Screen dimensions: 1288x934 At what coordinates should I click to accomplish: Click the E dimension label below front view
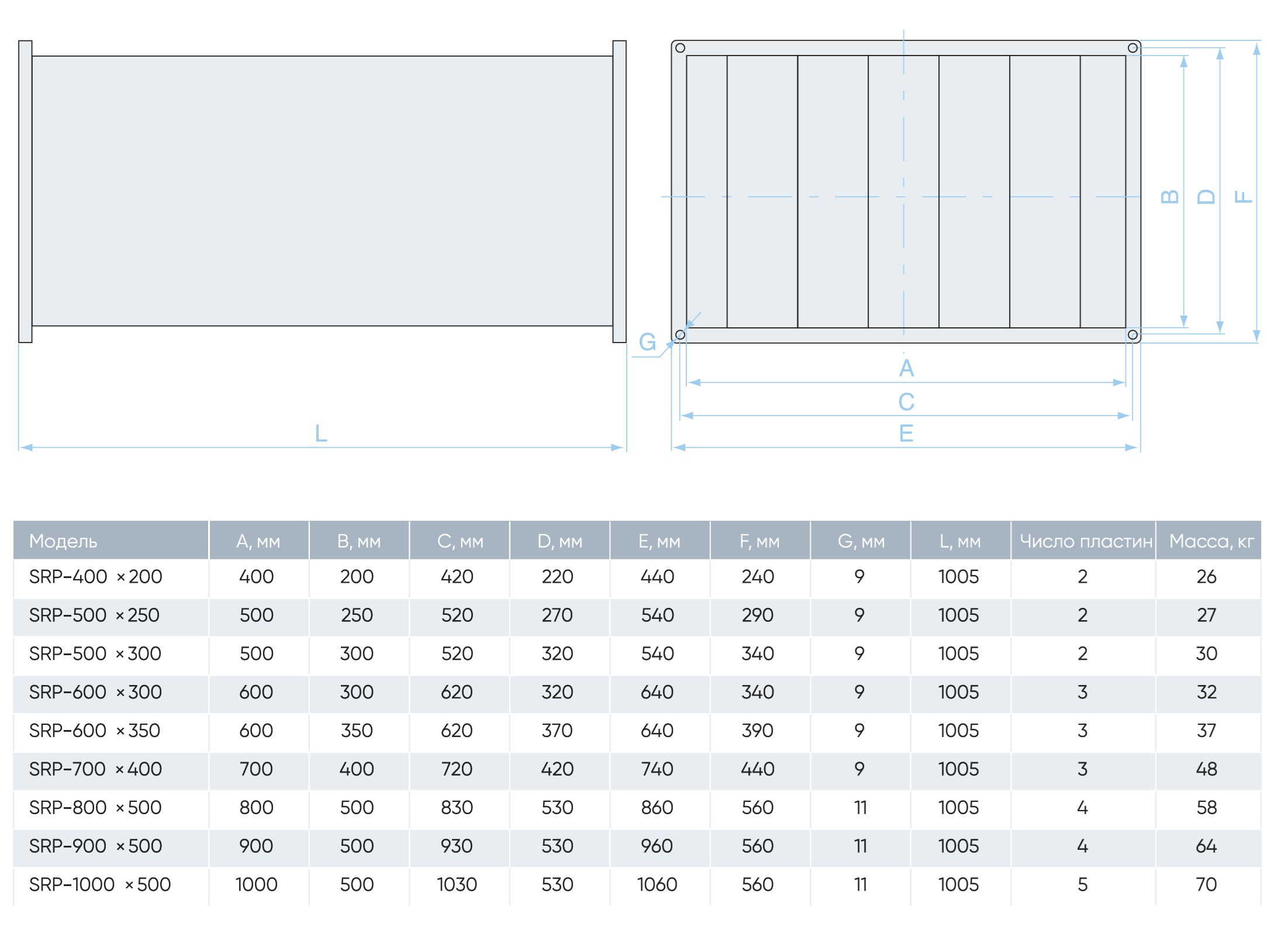(906, 434)
